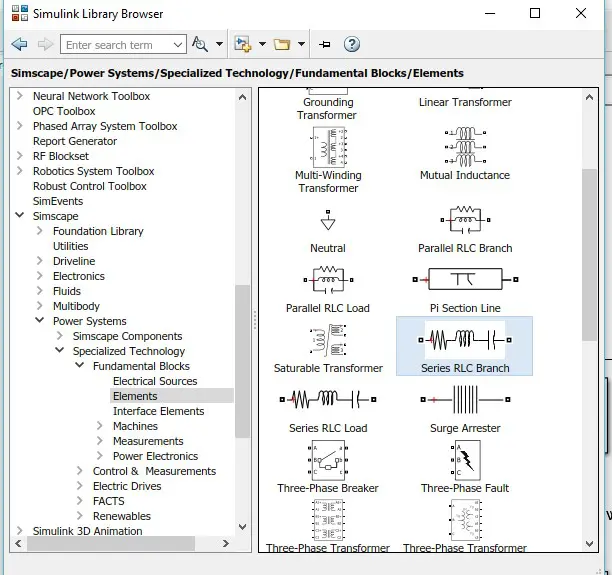Screen dimensions: 612x575
Task: Select Interface Elements in library tree
Action: coord(158,411)
